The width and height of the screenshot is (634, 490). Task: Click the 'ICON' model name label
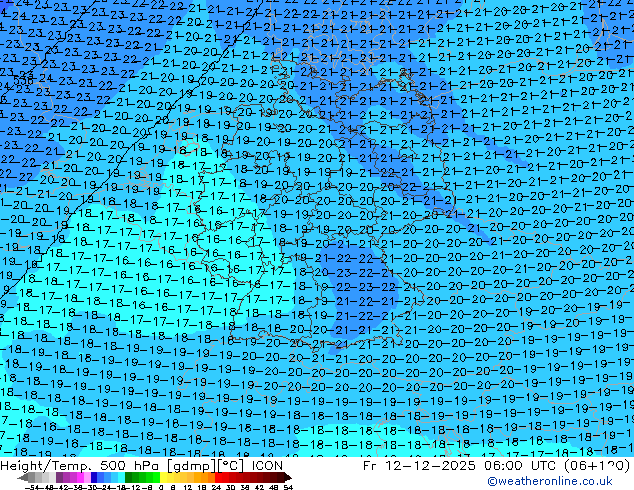coord(267,466)
